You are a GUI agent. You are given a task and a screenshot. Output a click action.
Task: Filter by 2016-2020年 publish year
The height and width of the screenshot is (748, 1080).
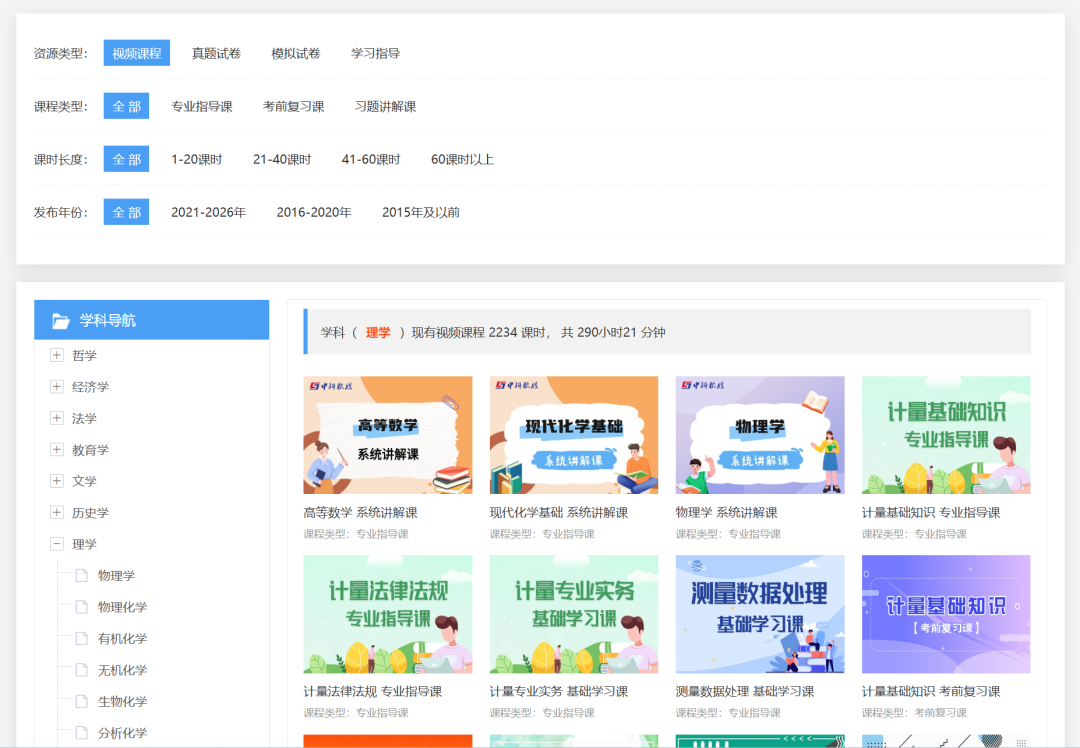click(313, 212)
